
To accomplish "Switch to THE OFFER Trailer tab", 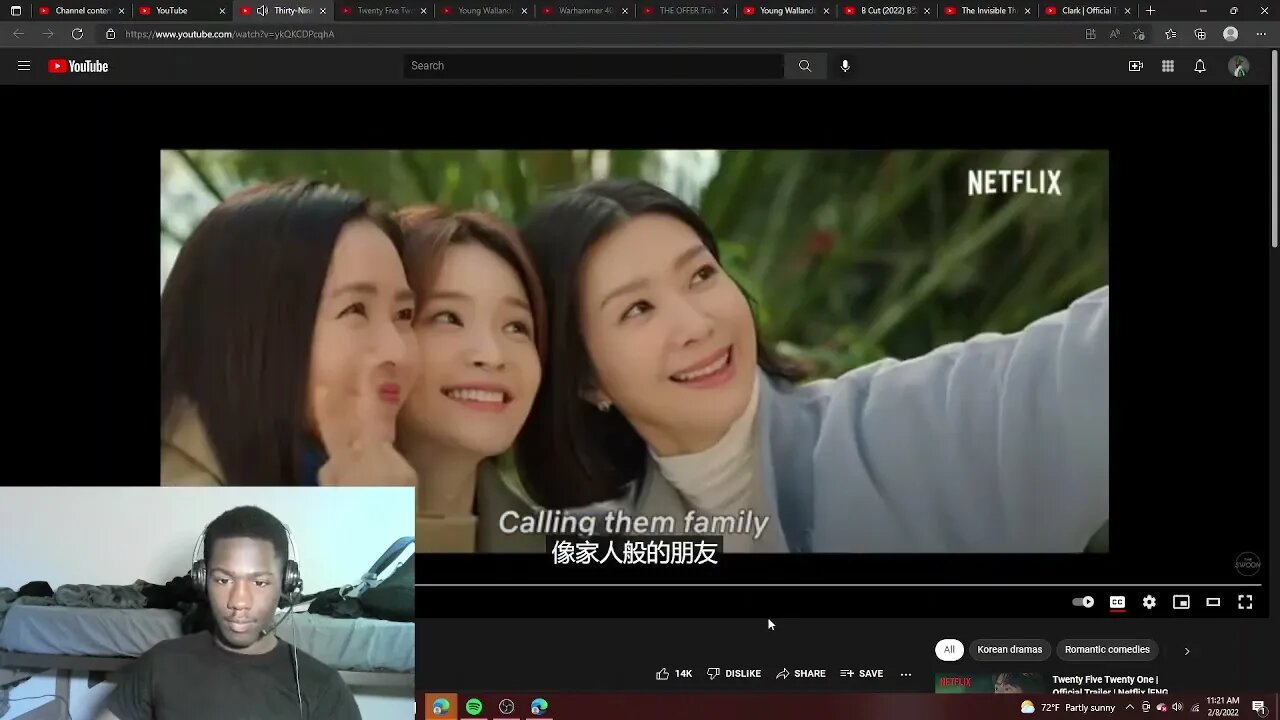I will [x=686, y=10].
